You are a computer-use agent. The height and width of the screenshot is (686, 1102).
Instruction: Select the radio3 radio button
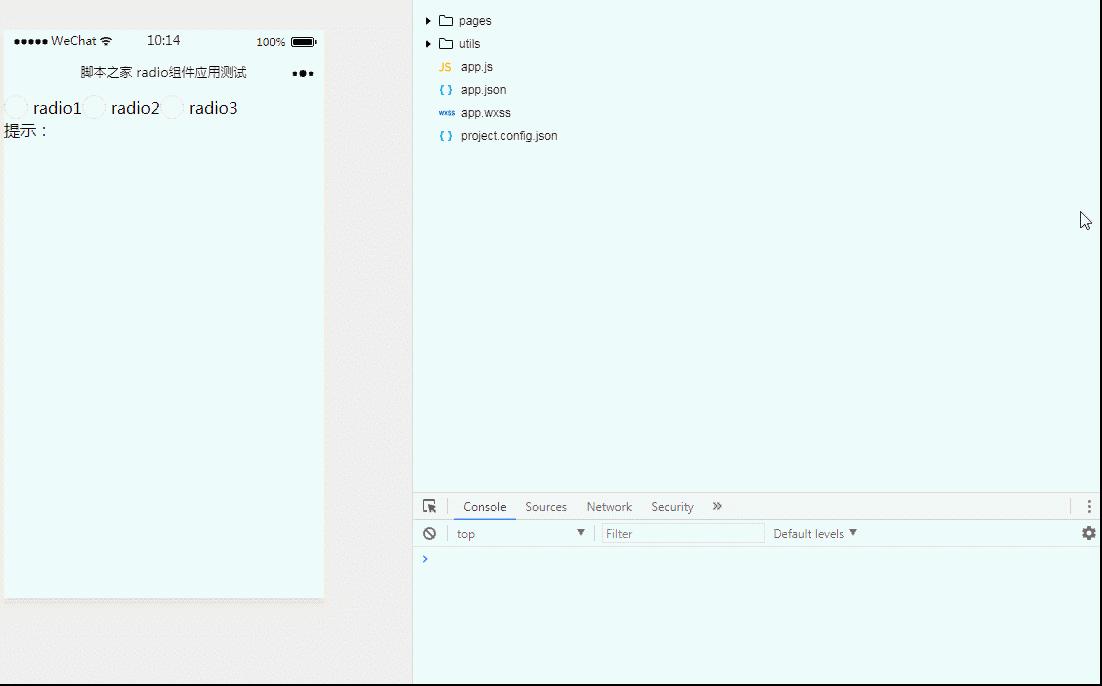172,108
